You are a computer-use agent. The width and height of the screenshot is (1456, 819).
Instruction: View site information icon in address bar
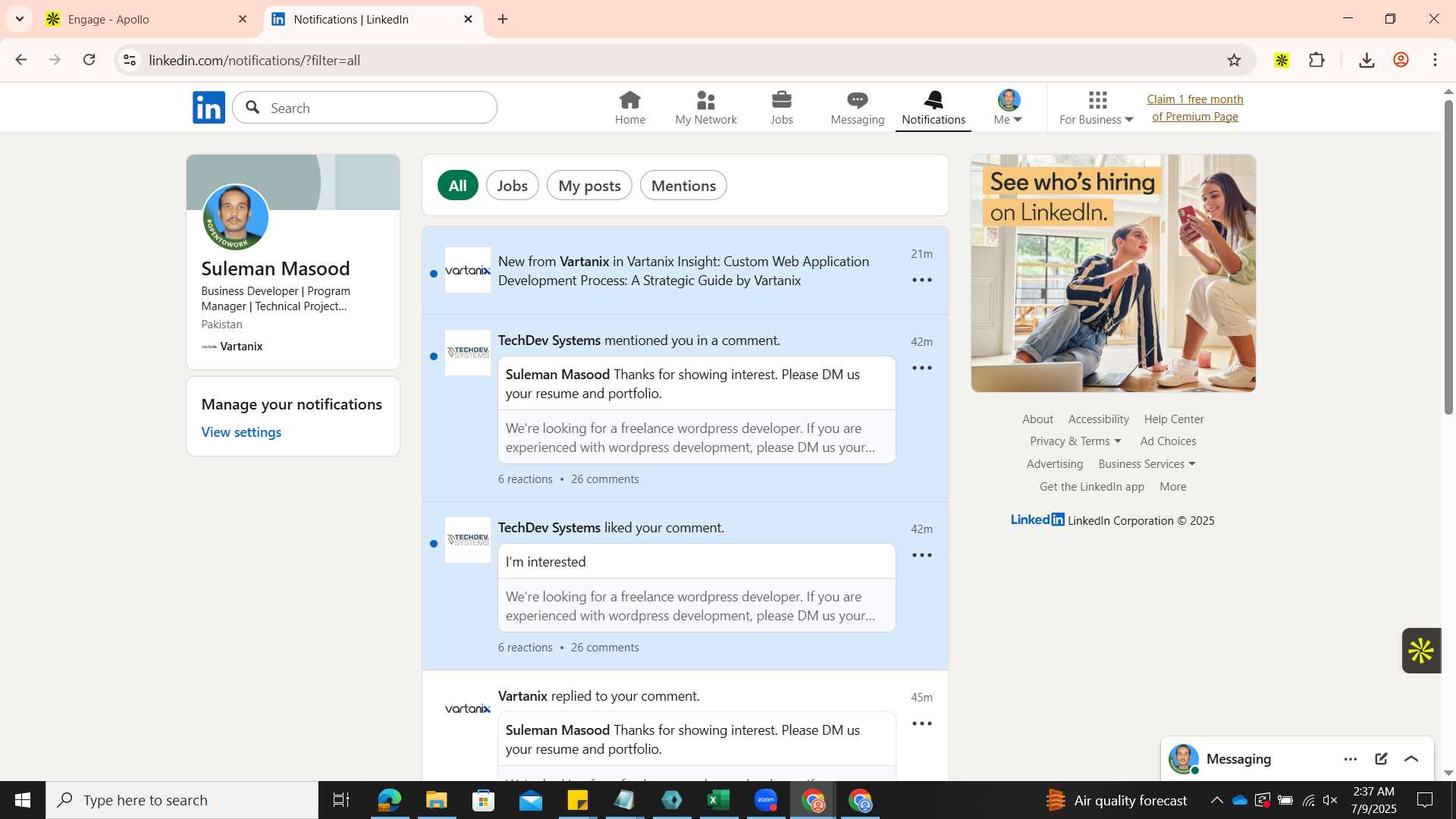coord(130,60)
